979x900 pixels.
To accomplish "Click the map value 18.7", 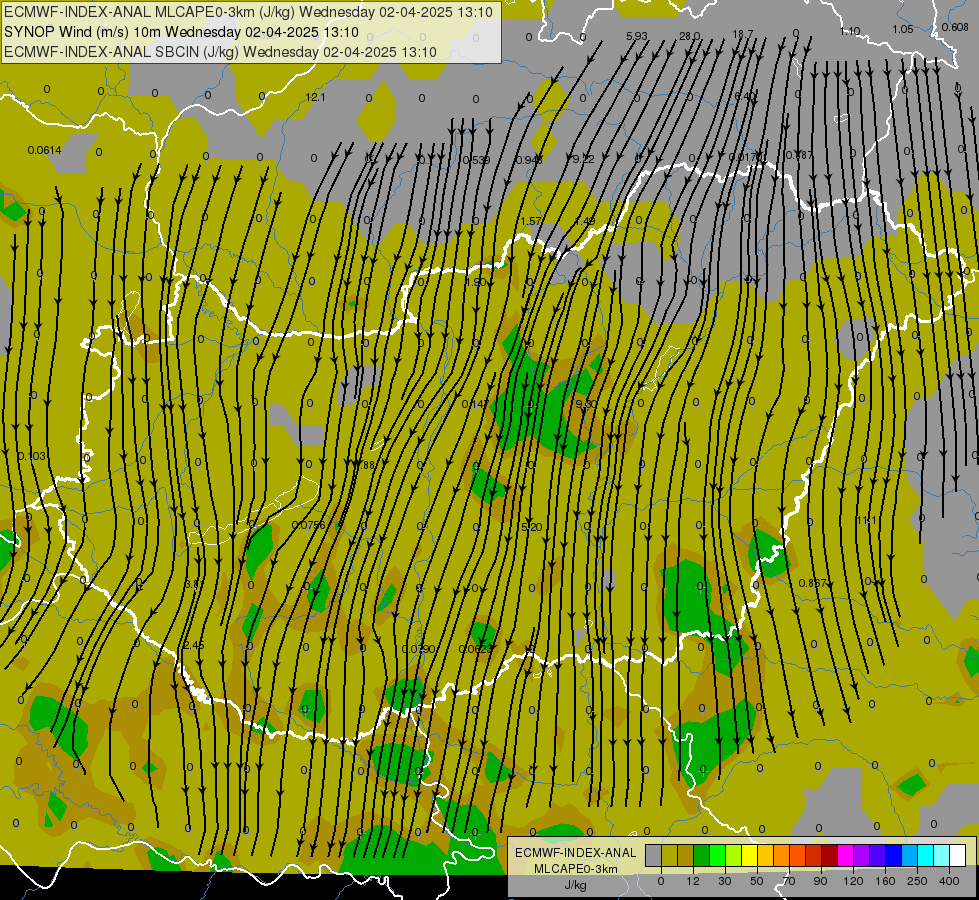I will (x=743, y=34).
